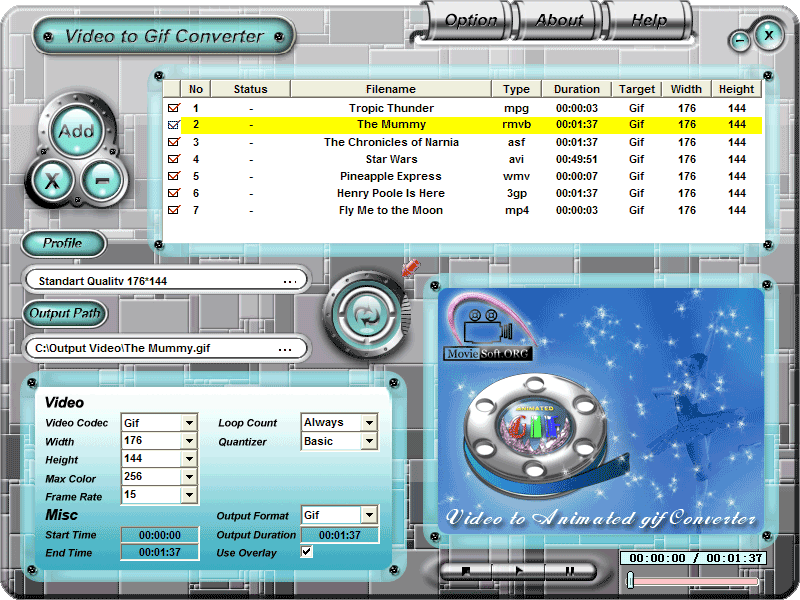Screen dimensions: 800x600
Task: Uncheck the Star Wars row checkbox
Action: (x=174, y=159)
